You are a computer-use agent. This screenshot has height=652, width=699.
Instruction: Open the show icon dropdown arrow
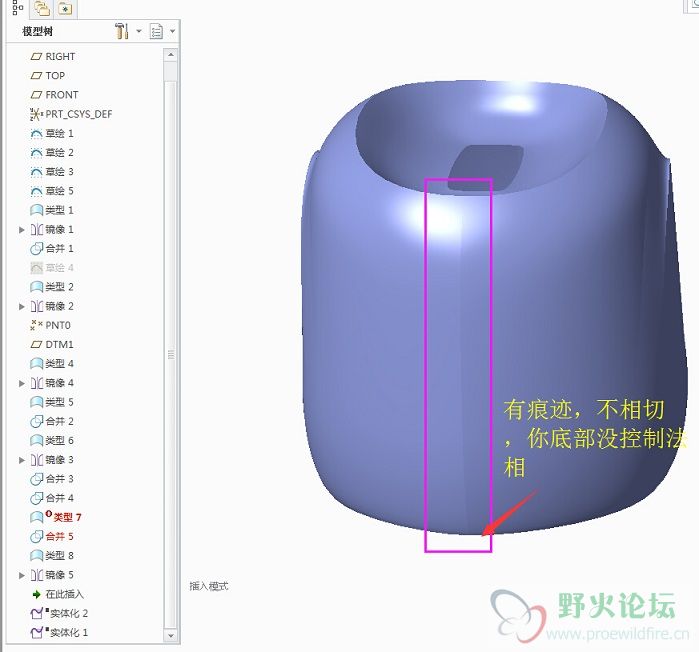pos(173,32)
